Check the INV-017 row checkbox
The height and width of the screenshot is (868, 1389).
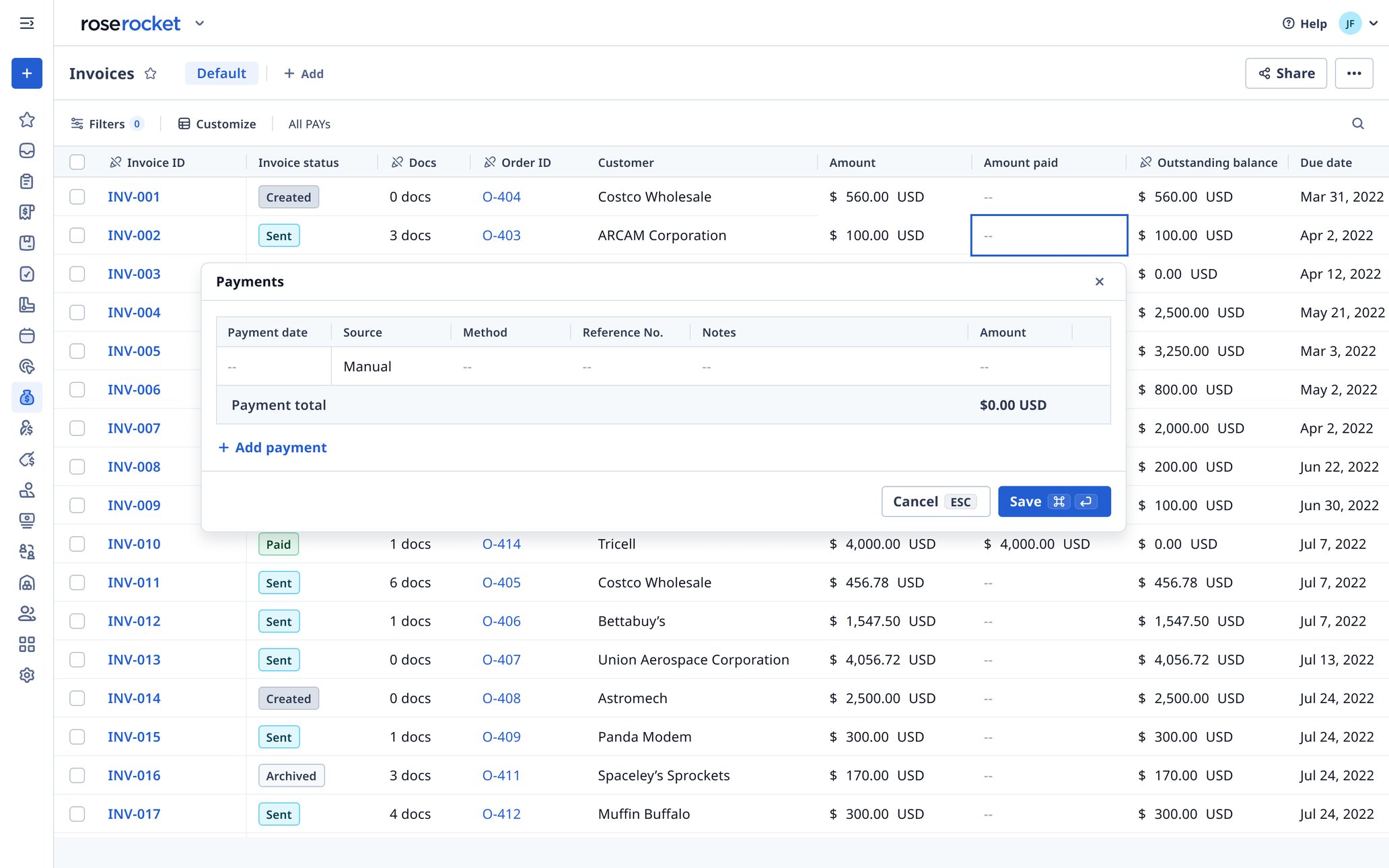pyautogui.click(x=77, y=814)
